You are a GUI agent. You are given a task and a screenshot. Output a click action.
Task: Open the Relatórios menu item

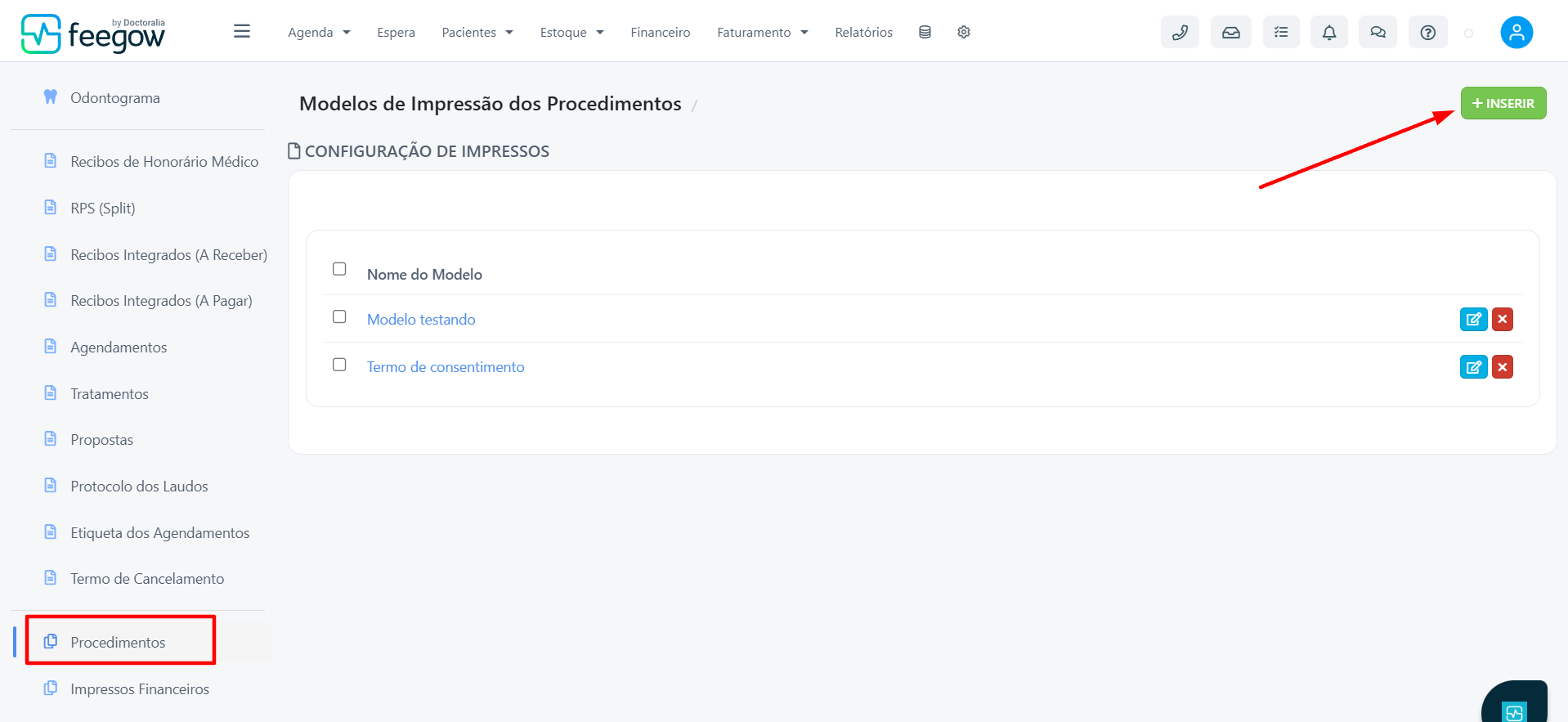tap(863, 33)
